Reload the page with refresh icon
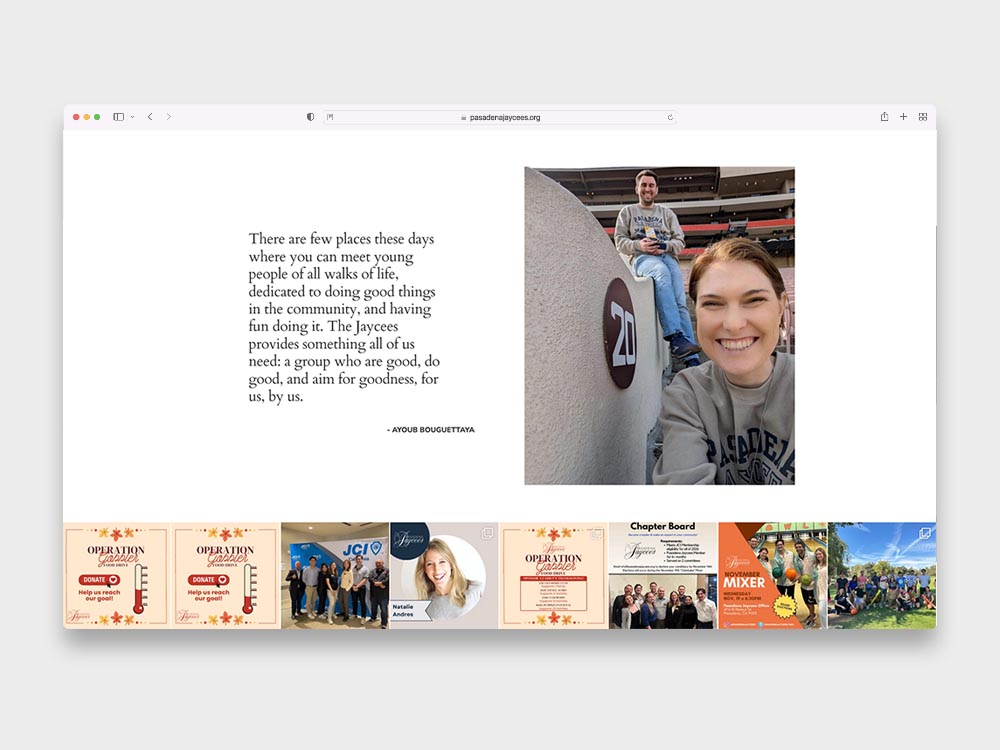Screen dimensions: 1000x750 click(670, 117)
